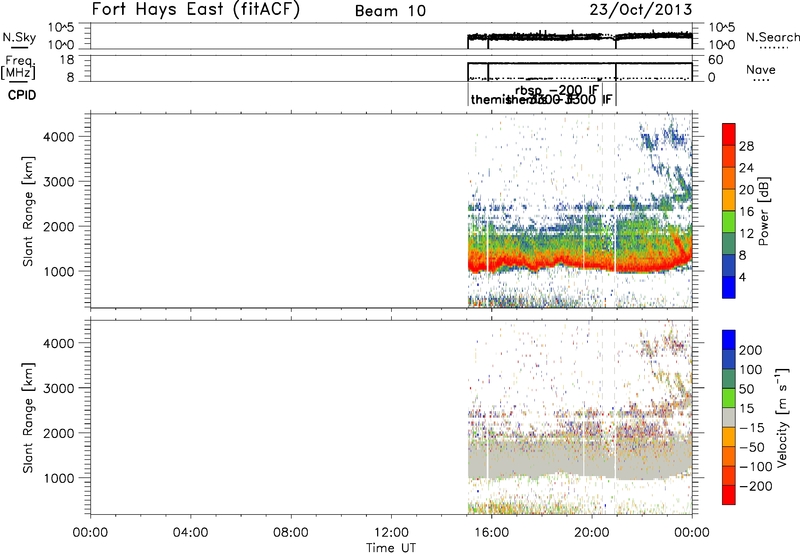This screenshot has height=554, width=800.
Task: Click the velocity panel 'Slant Range [km]' label
Action: 28,418
